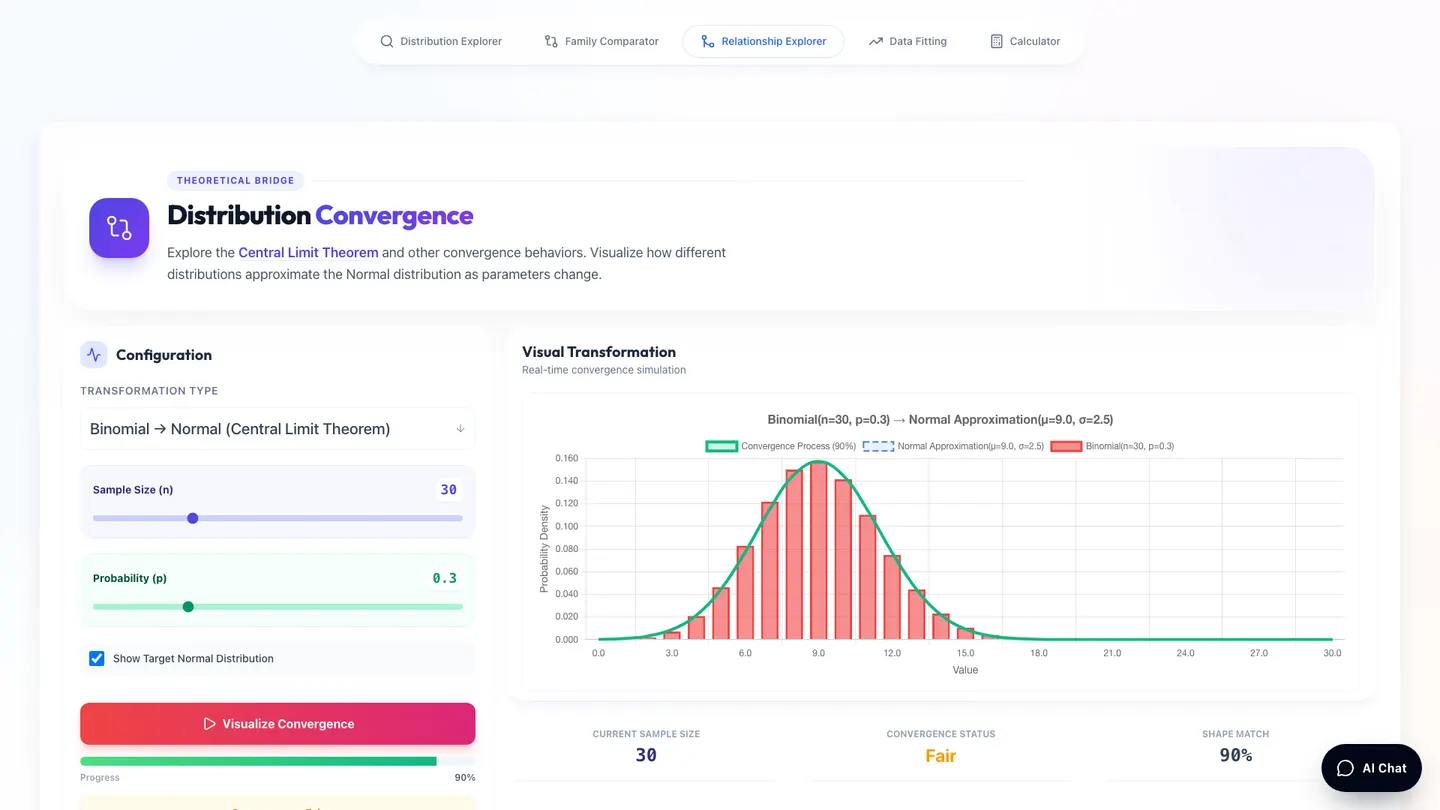Click the chart bar at value 12.0
The width and height of the screenshot is (1440, 810).
pos(892,598)
